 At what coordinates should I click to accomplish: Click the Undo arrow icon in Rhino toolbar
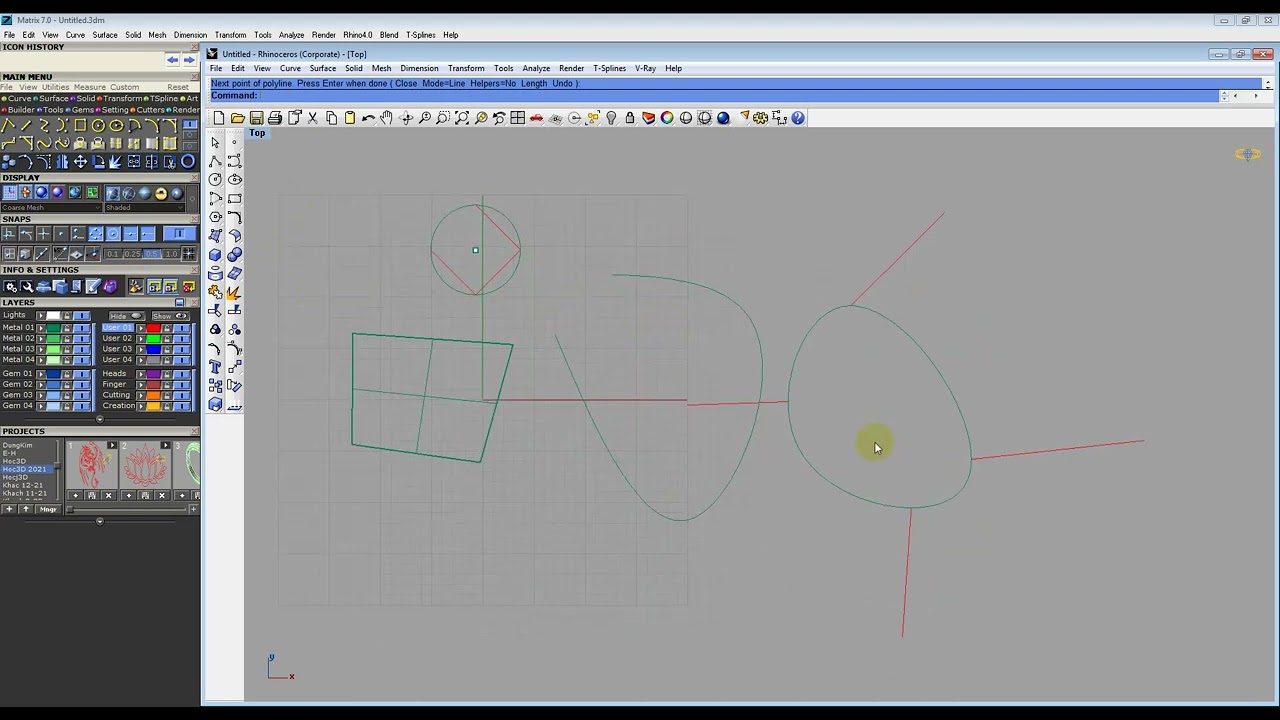click(x=368, y=118)
